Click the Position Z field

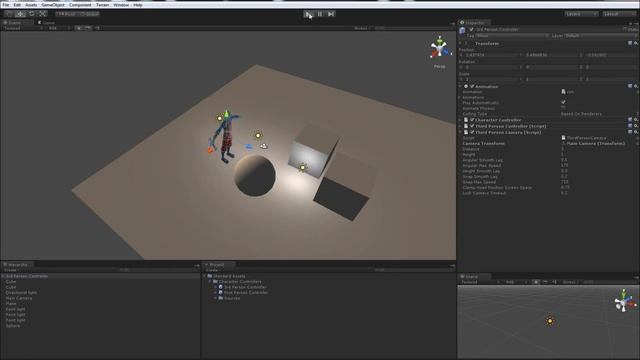(x=611, y=55)
